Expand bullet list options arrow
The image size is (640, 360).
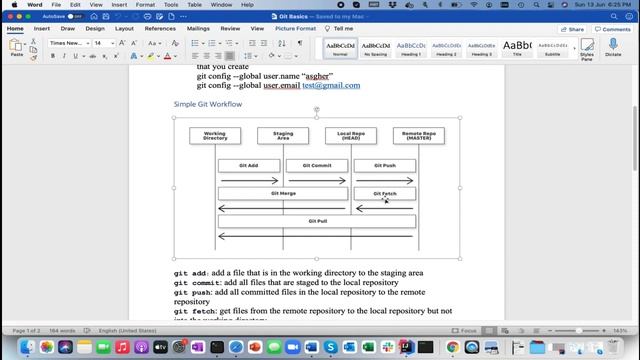(203, 43)
